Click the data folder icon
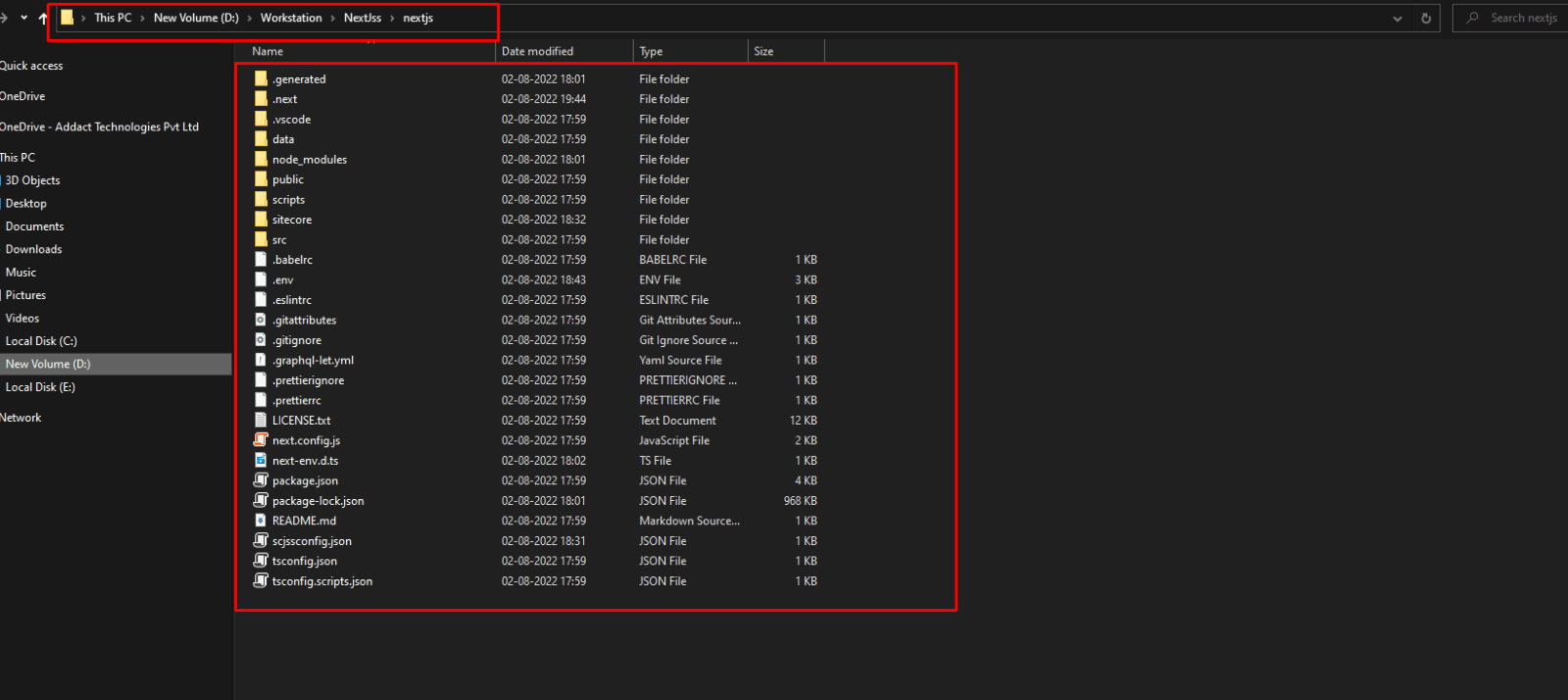 click(x=261, y=139)
